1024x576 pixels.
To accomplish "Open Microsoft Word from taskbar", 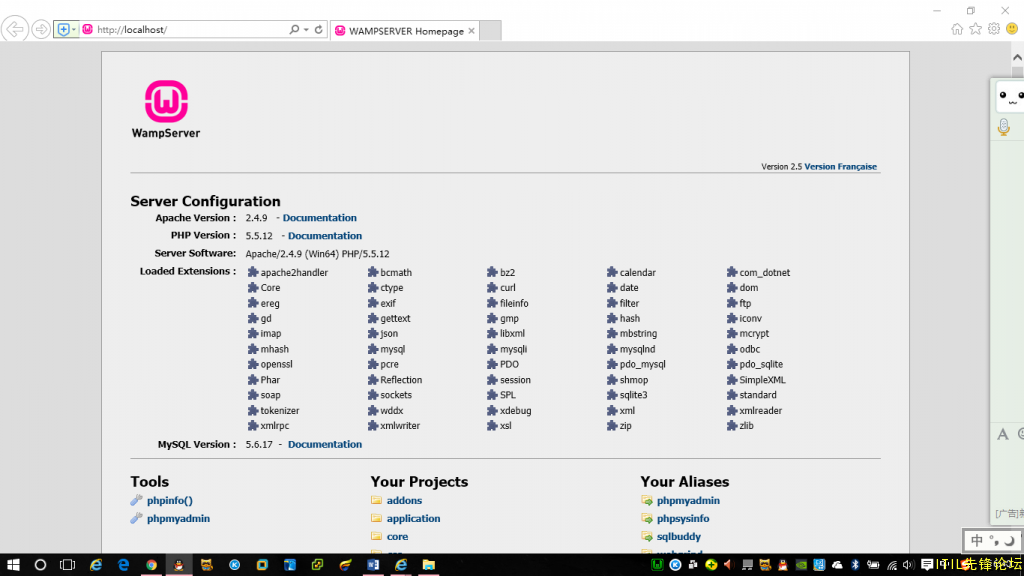I will tap(373, 565).
